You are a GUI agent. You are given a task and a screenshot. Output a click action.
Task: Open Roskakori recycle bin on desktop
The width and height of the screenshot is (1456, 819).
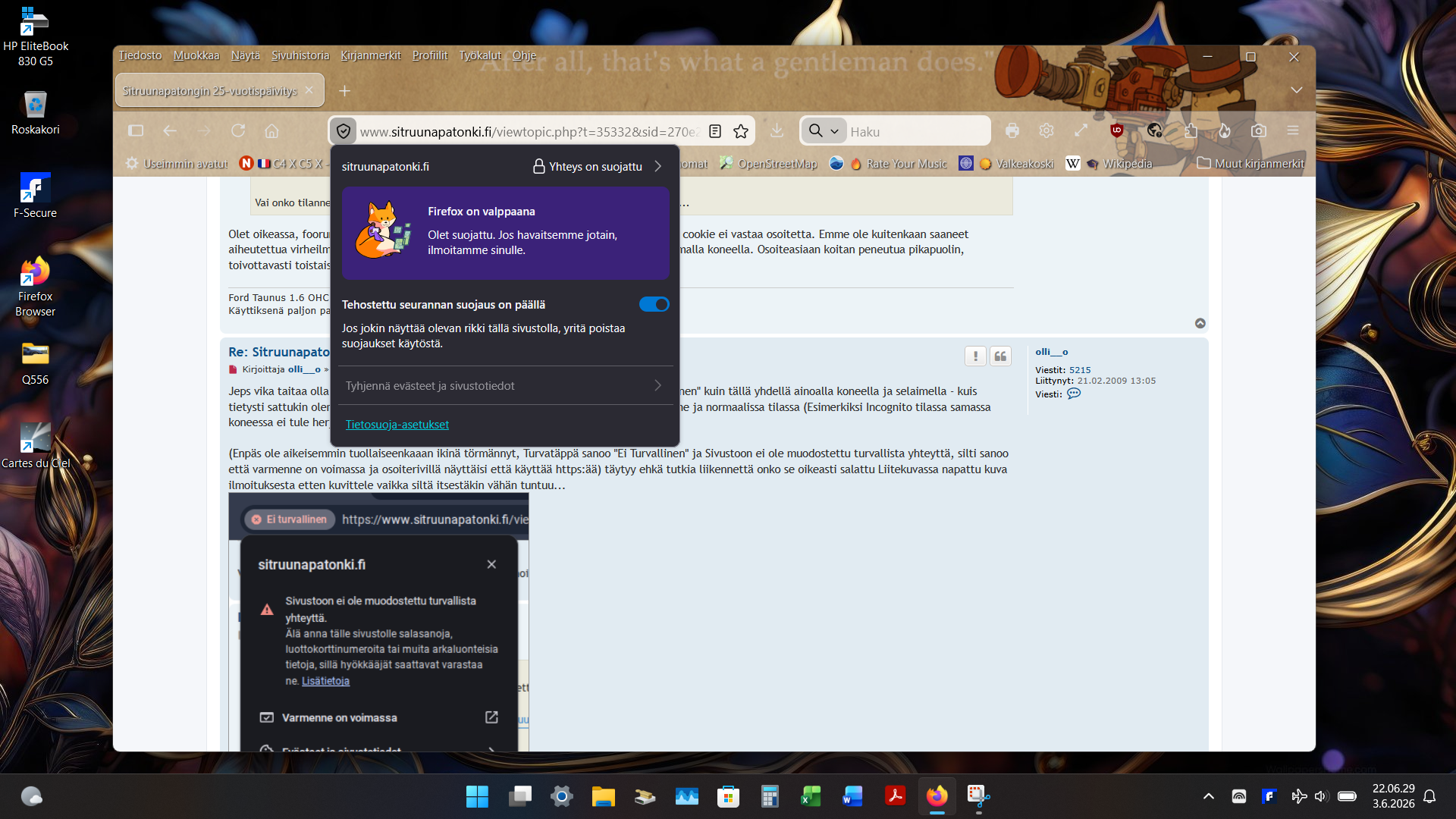[35, 112]
